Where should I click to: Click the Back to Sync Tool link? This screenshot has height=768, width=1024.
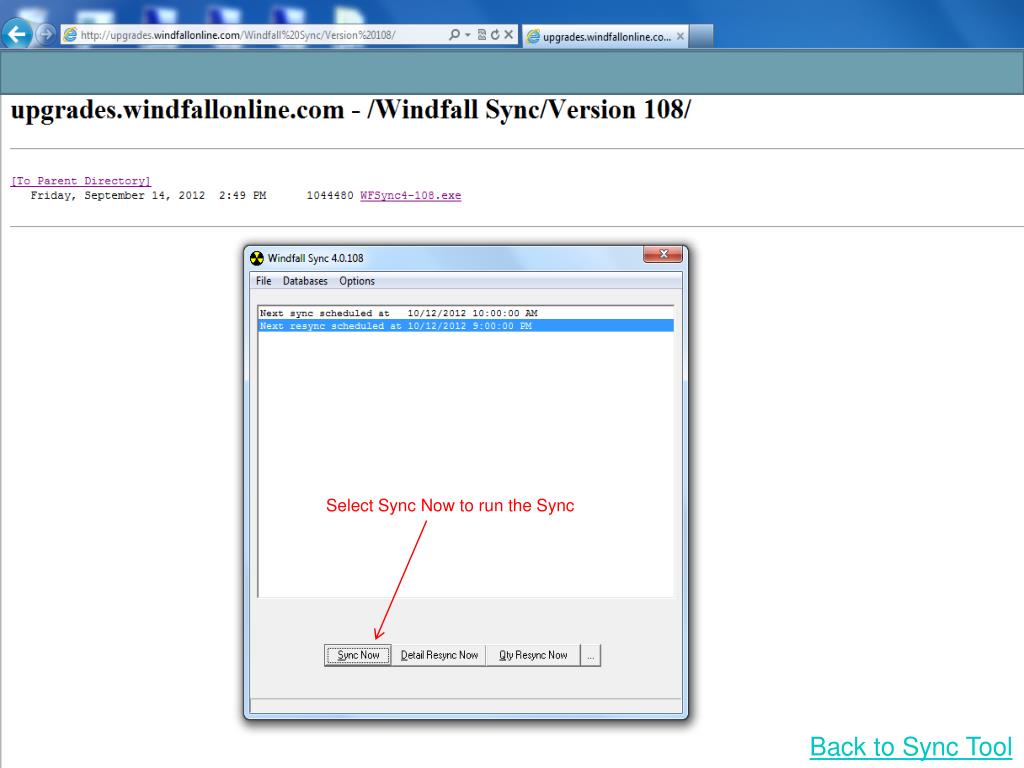coord(911,746)
